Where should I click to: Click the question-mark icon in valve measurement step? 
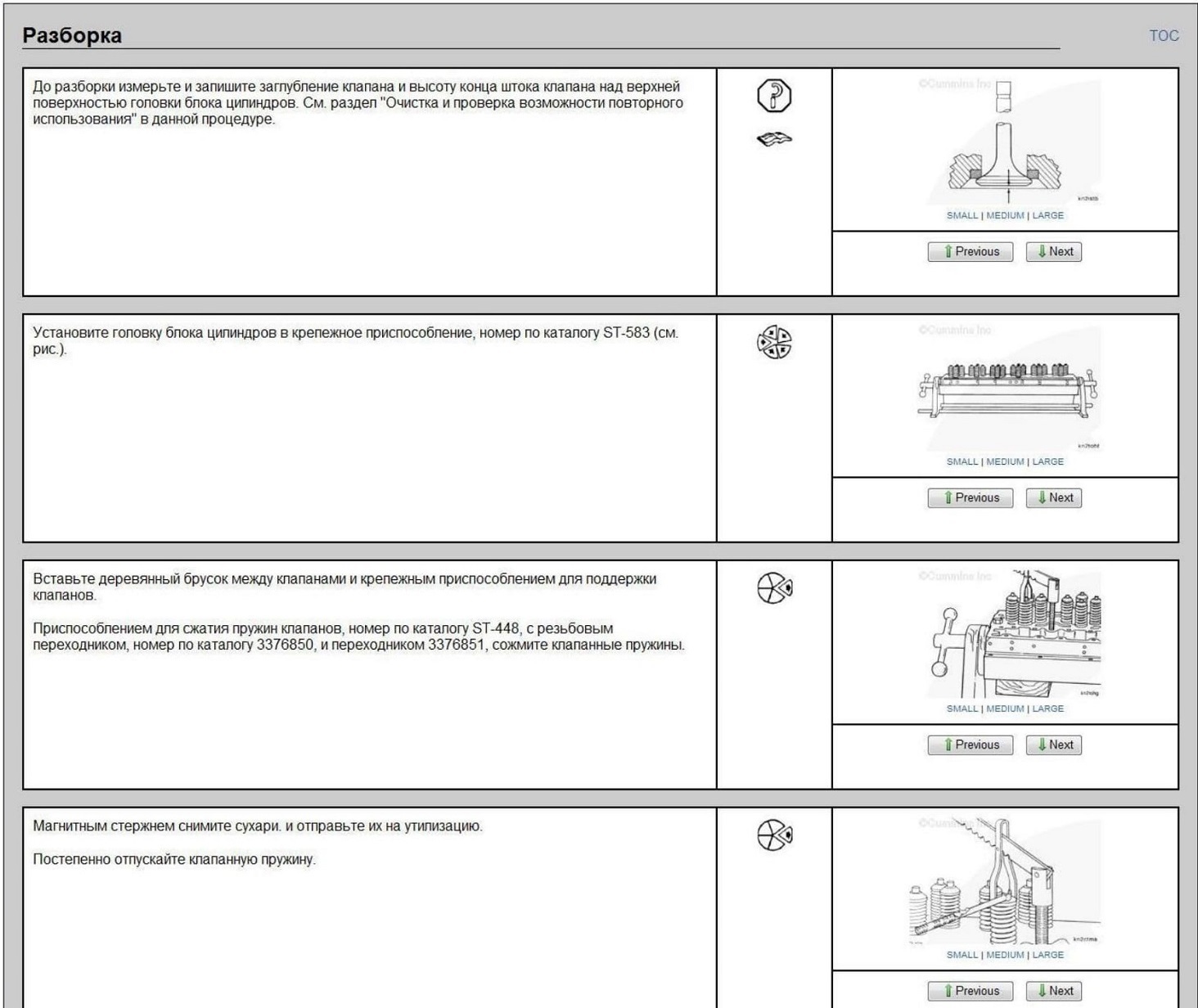pyautogui.click(x=774, y=96)
